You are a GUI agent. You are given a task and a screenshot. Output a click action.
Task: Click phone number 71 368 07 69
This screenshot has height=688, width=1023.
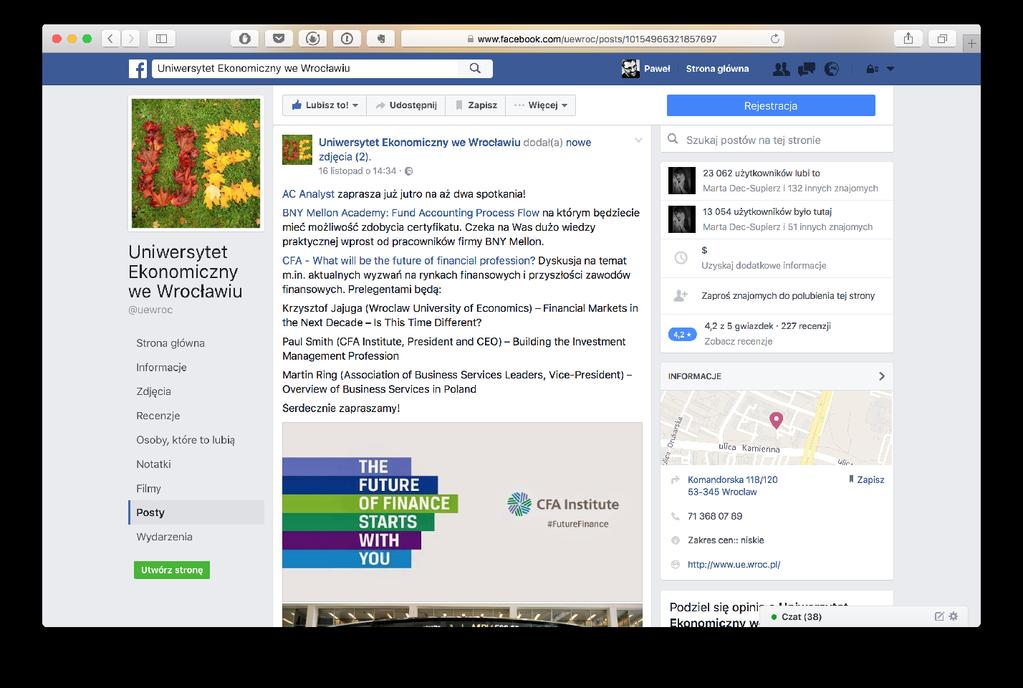coord(715,516)
